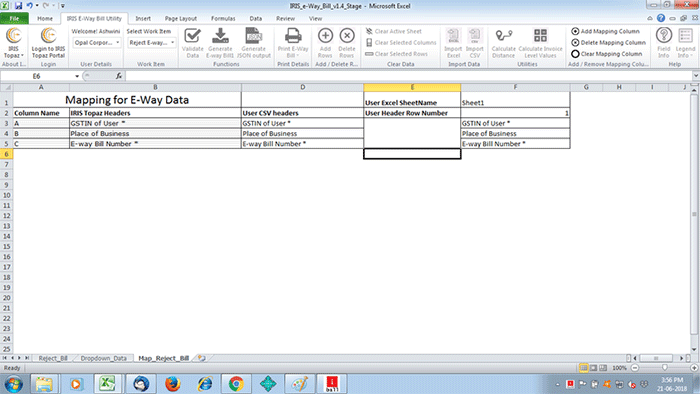Viewport: 700px width, 394px height.
Task: Open Customize Quick Access Toolbar dropdown
Action: tap(62, 6)
